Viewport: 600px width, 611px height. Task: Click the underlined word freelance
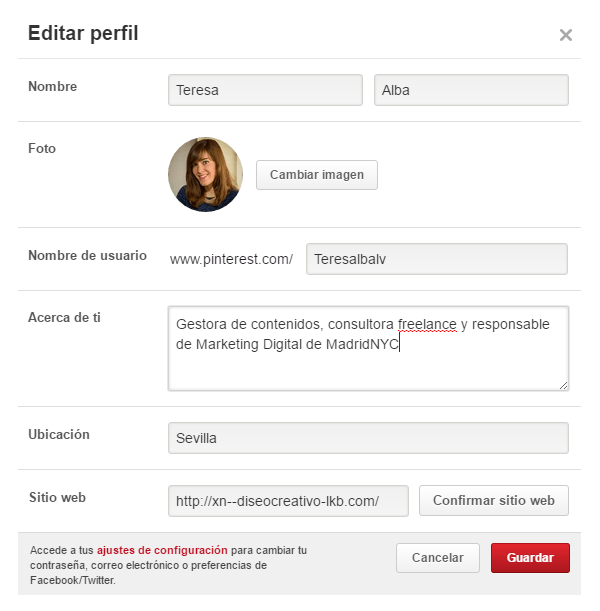coord(427,324)
